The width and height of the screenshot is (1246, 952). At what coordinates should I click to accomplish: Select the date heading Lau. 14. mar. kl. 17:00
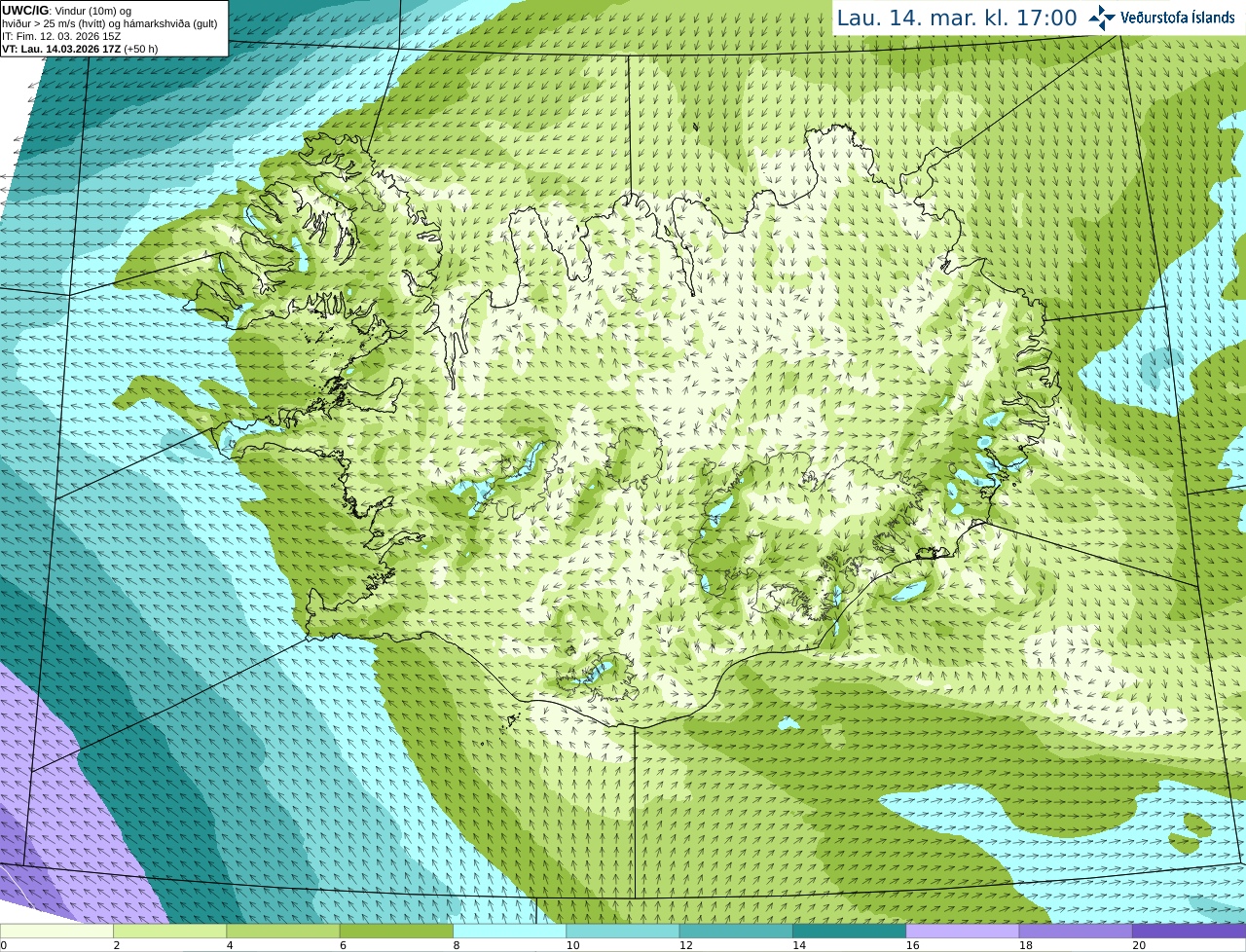[957, 18]
